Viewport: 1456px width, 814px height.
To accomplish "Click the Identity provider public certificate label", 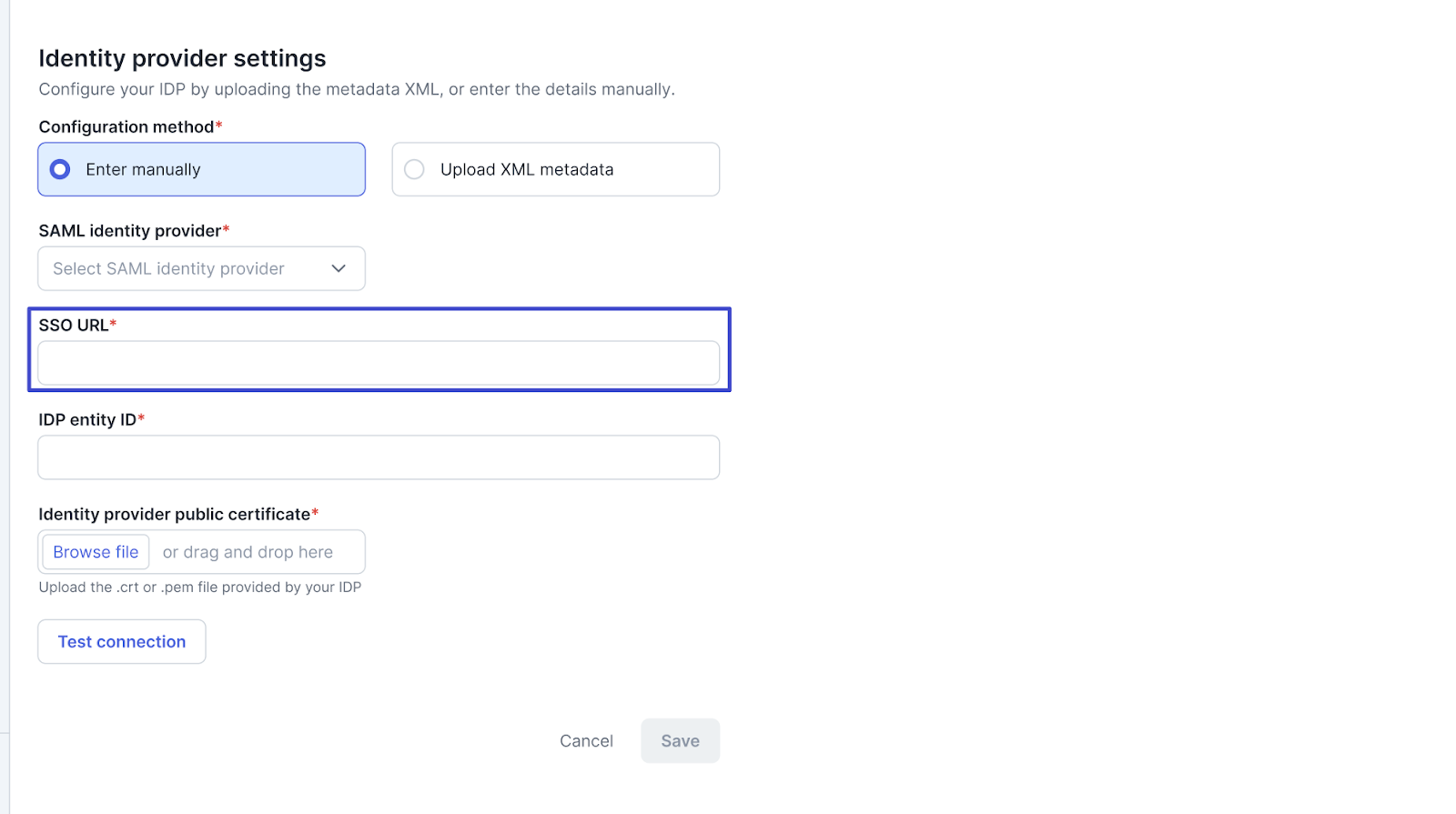I will point(175,515).
